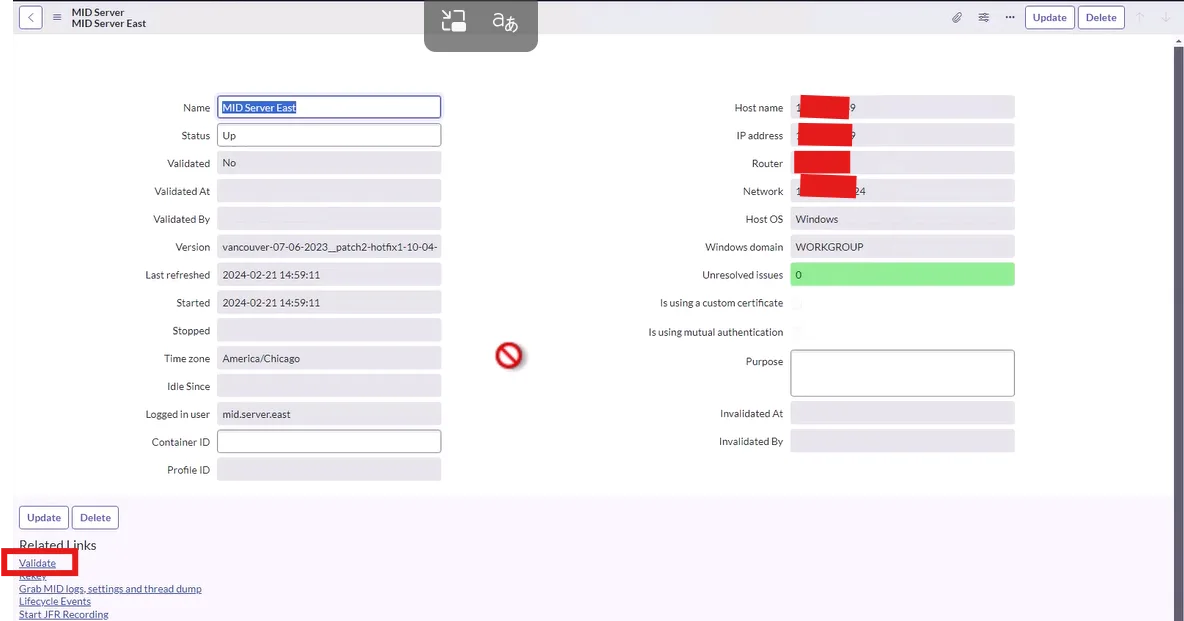Toggle the 'Is using mutual authentication' checkbox
1184x621 pixels.
tap(797, 332)
